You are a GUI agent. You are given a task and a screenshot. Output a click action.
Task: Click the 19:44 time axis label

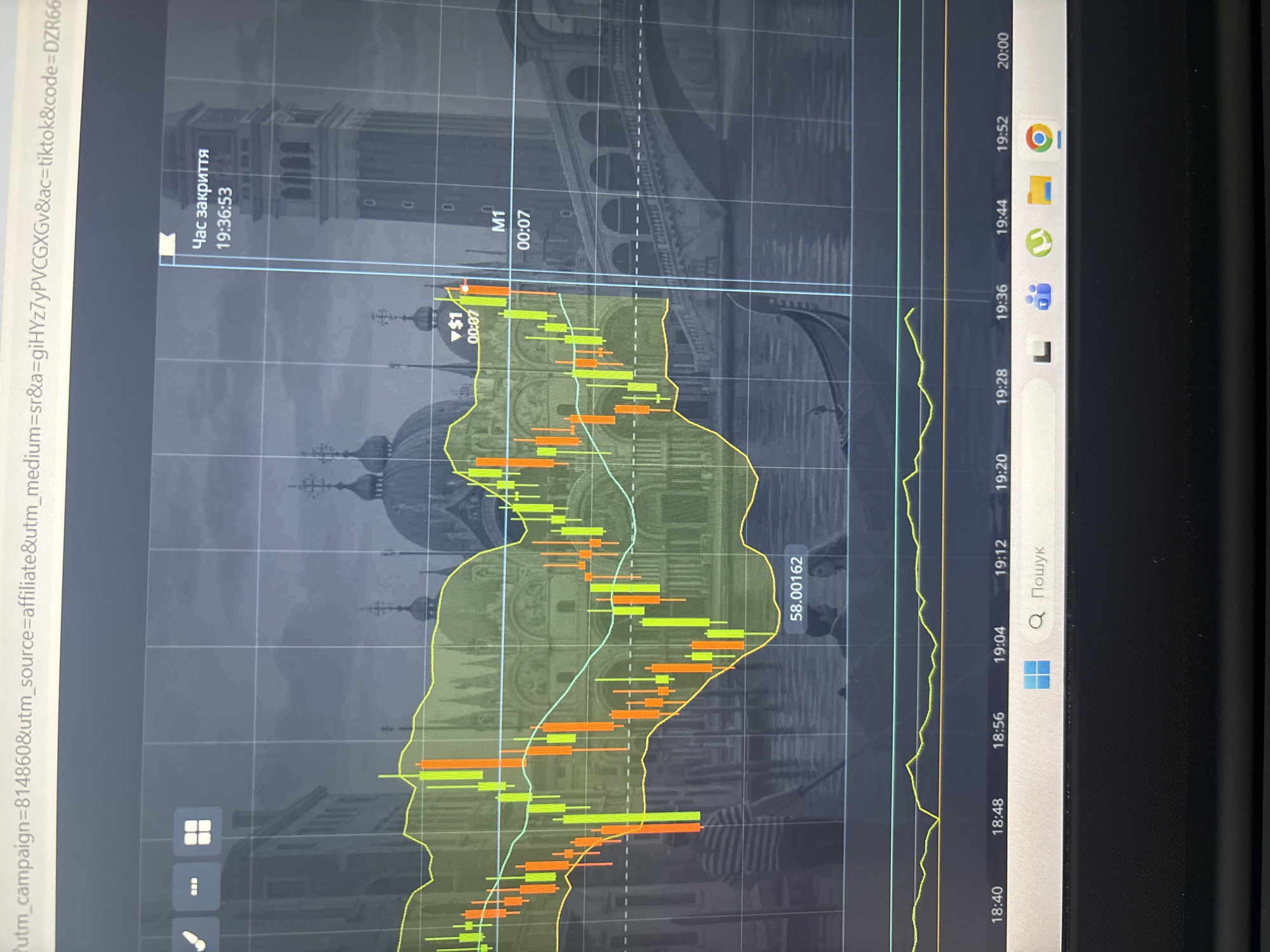pyautogui.click(x=1002, y=217)
